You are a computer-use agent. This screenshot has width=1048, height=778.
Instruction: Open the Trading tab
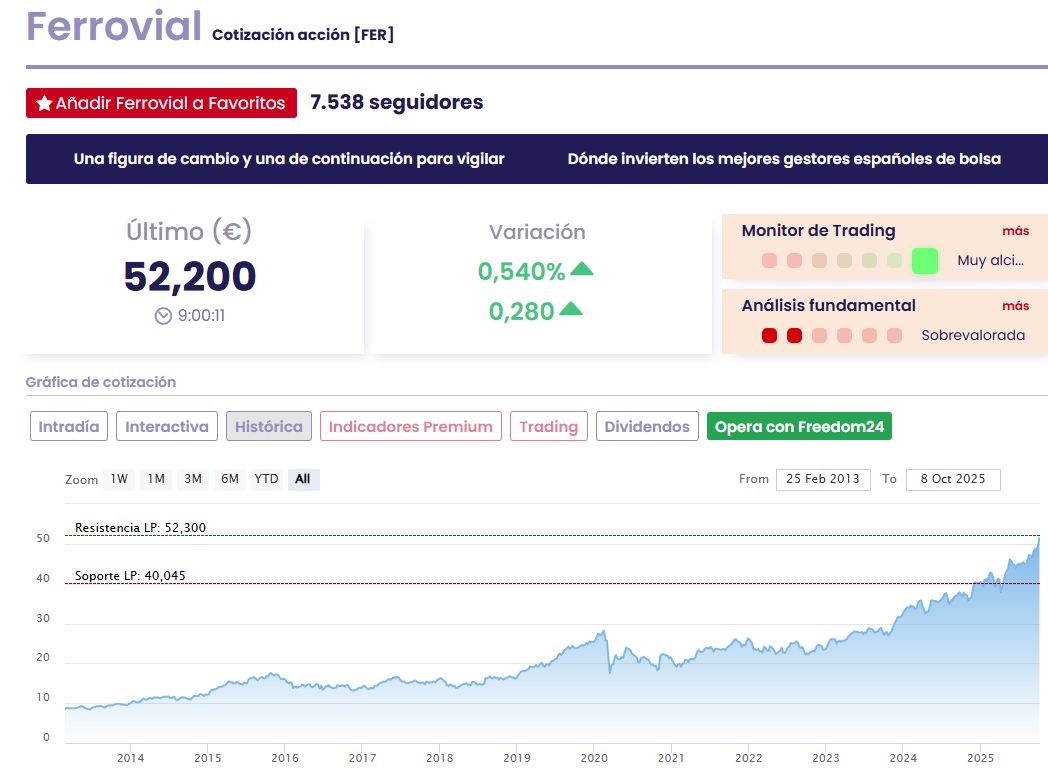[x=549, y=426]
